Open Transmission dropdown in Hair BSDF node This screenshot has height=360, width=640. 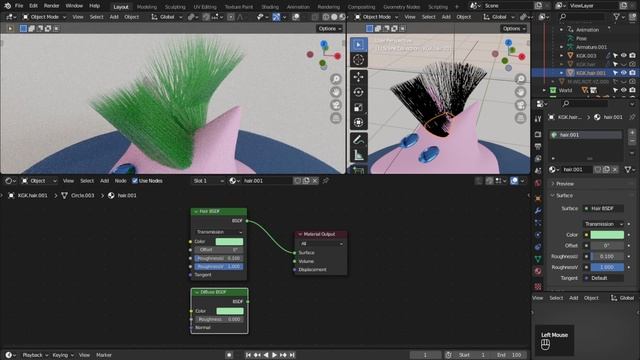coord(219,232)
